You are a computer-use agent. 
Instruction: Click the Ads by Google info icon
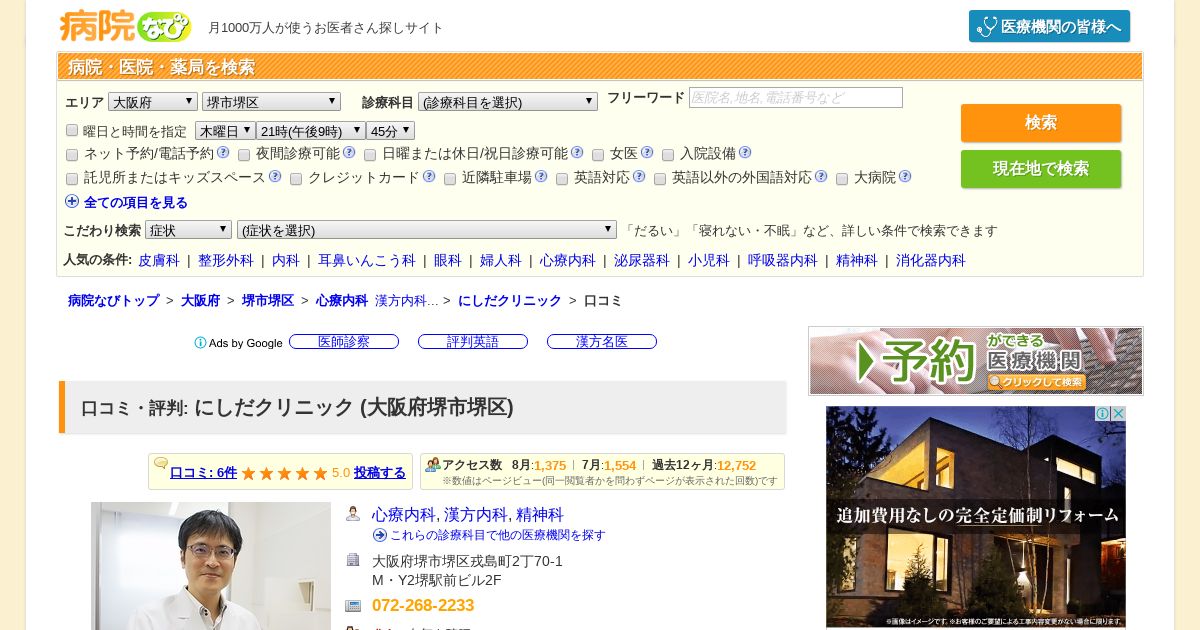[200, 343]
